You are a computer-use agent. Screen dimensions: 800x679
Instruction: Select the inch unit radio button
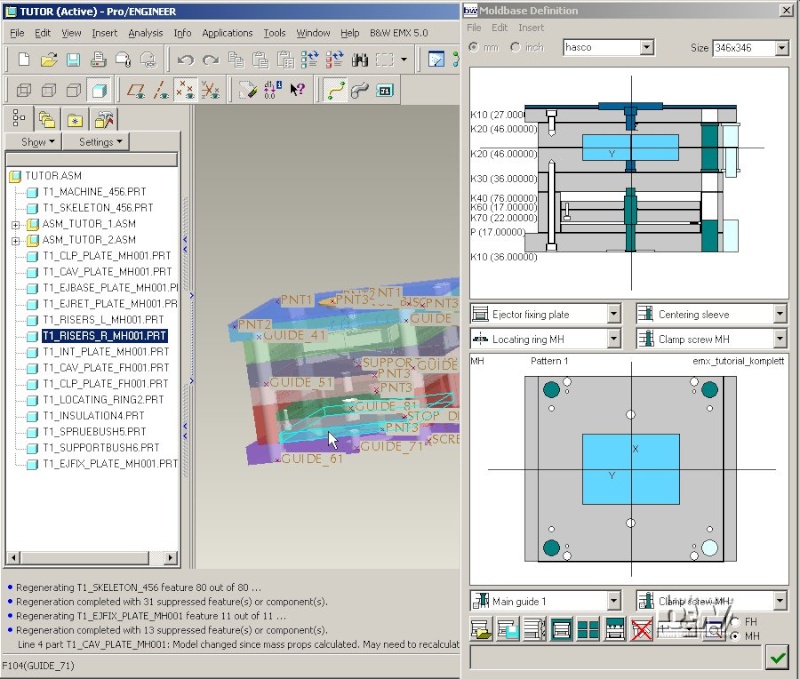point(515,47)
